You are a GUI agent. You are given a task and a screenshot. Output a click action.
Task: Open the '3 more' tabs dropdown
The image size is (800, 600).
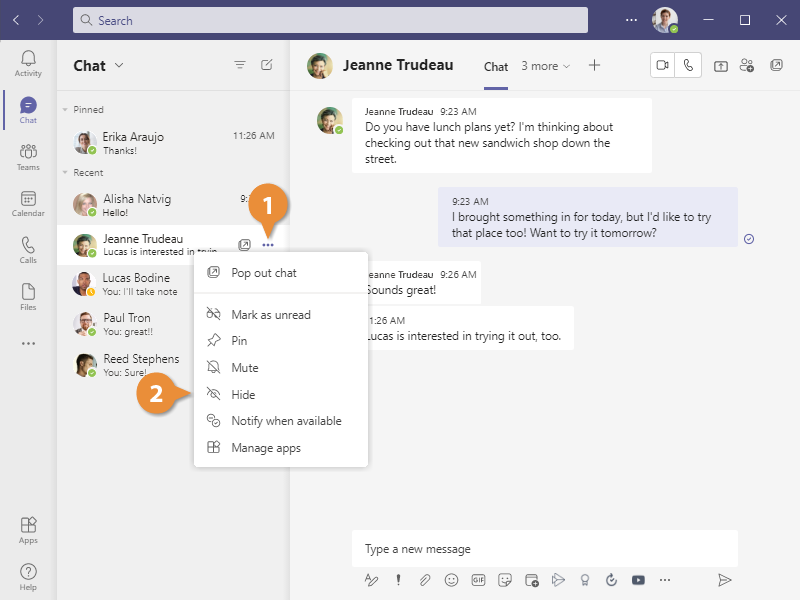coord(545,66)
